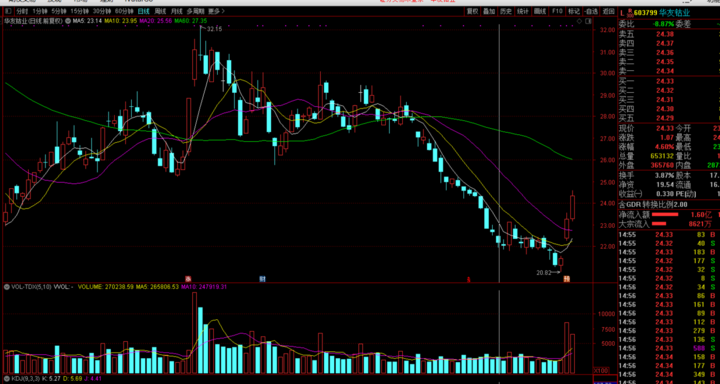Click the 返回 back button

609,11
